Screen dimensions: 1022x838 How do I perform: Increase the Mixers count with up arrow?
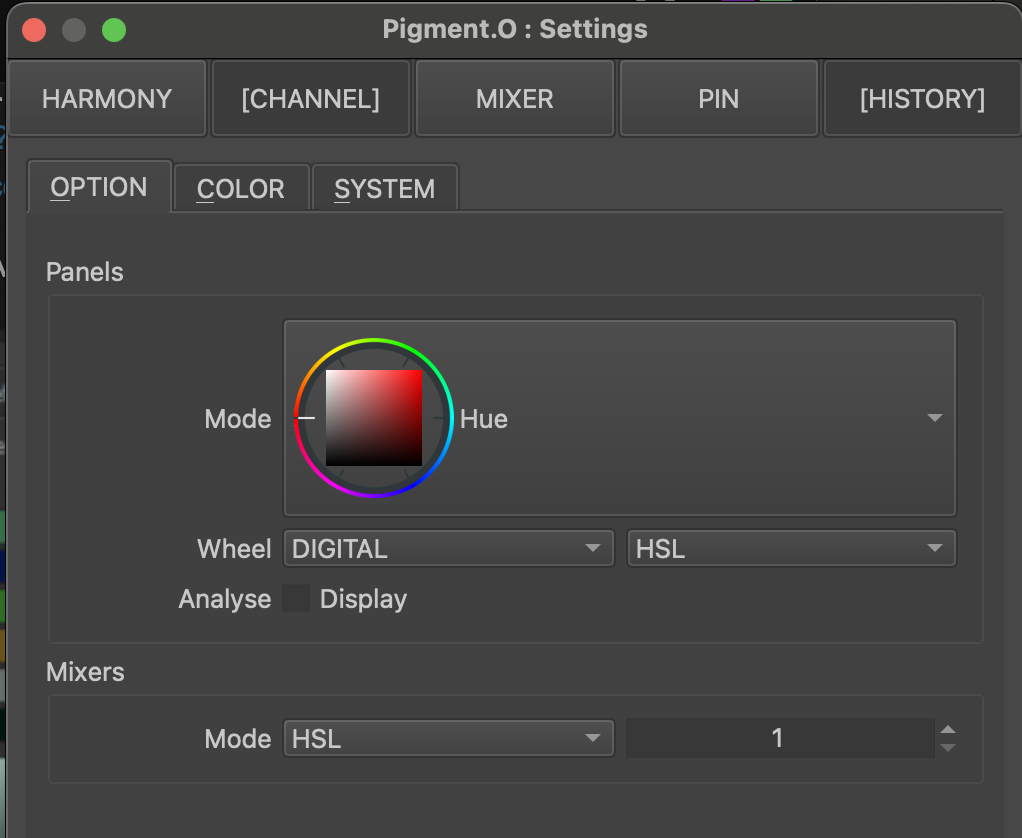[x=948, y=730]
